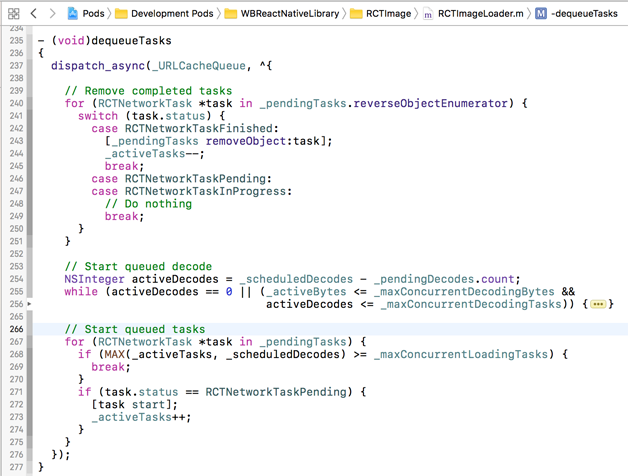628x476 pixels.
Task: Click the WBReactNativeLibrary folder icon
Action: point(232,14)
